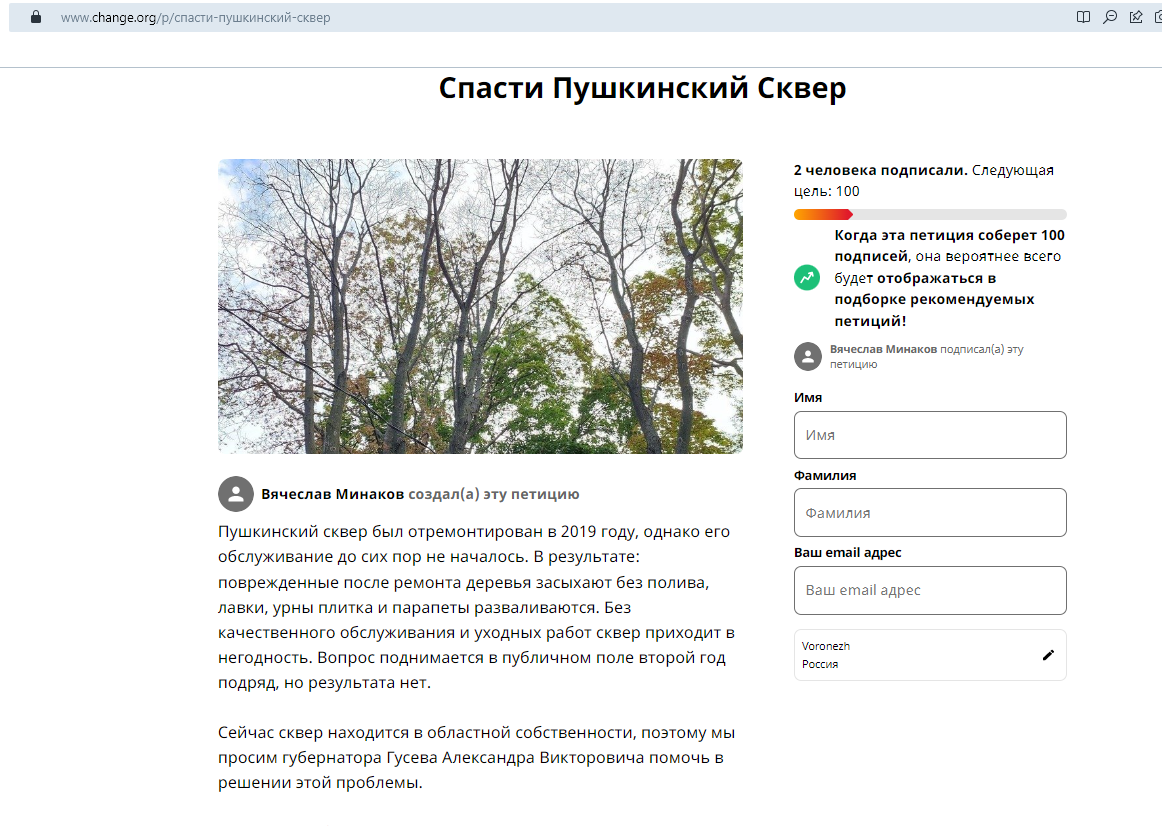Click the share page icon in address bar

1135,17
